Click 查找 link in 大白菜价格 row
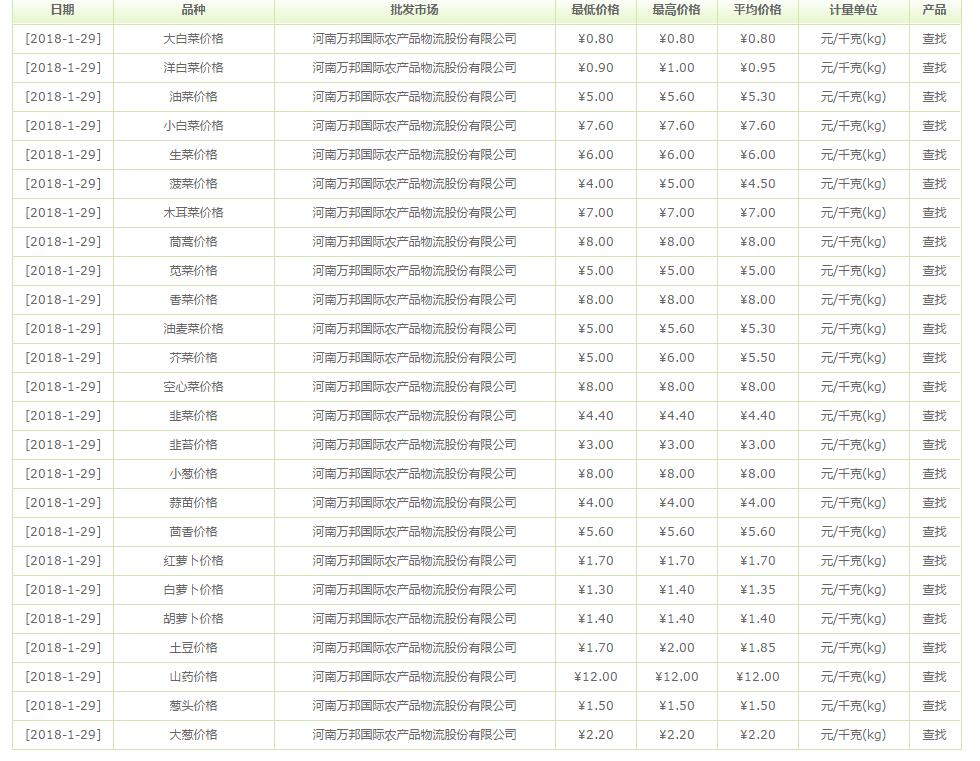The image size is (980, 761). click(x=933, y=39)
